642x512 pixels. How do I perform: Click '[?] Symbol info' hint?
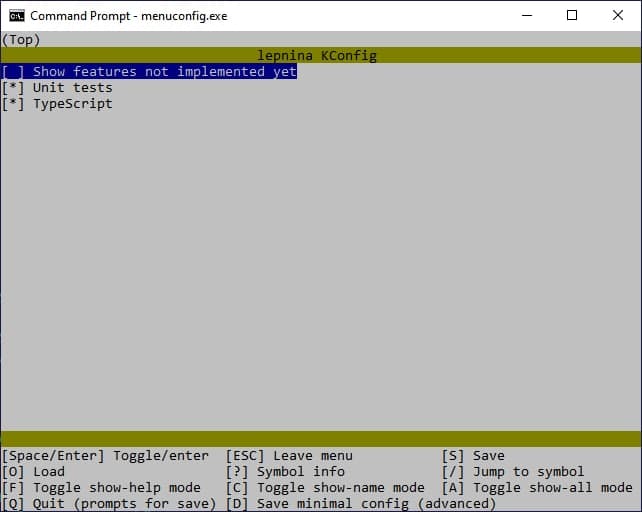tap(285, 471)
